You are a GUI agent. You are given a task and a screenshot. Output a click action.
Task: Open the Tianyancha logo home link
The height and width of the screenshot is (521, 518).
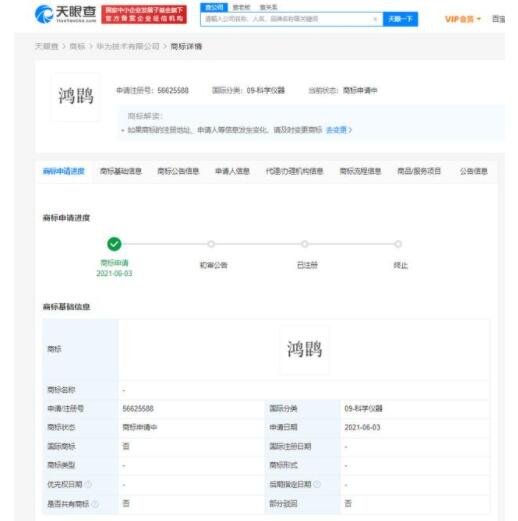pos(66,14)
